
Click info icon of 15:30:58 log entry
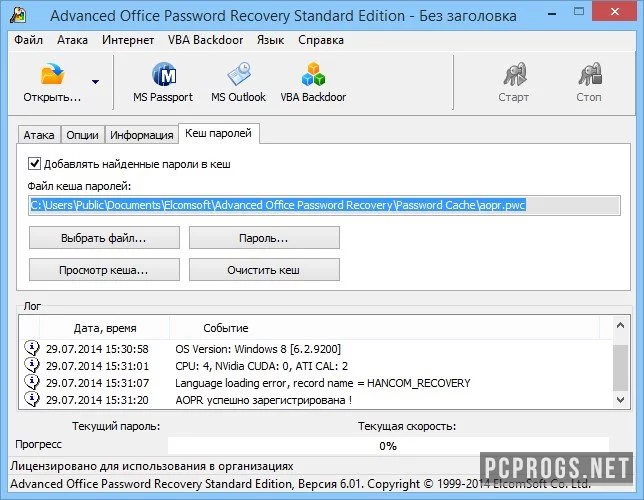tap(32, 348)
